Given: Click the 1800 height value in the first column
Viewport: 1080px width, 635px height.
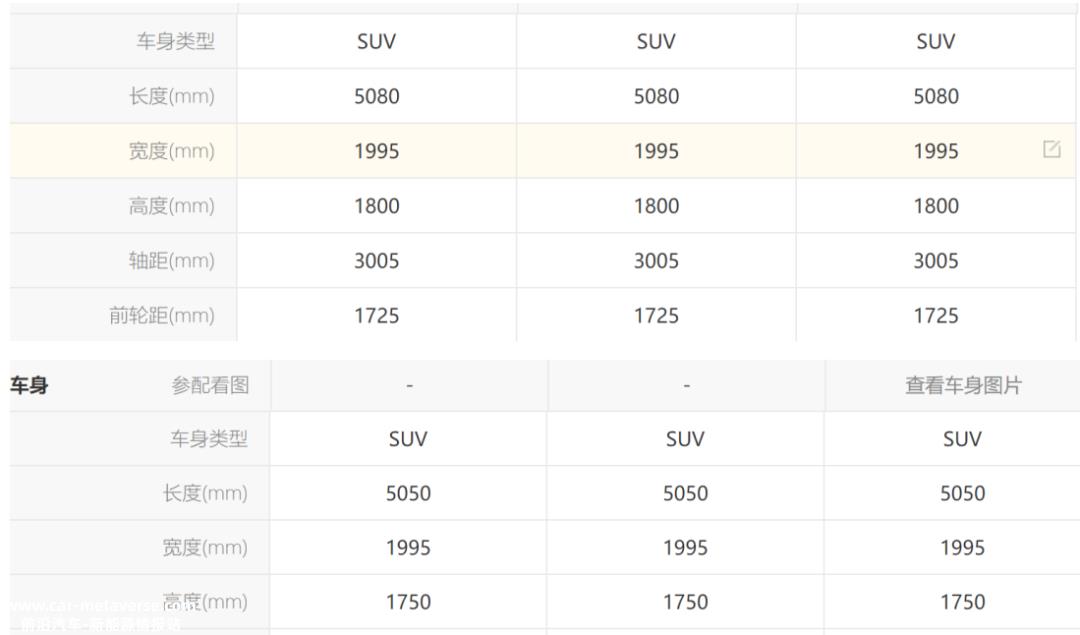Looking at the screenshot, I should click(377, 206).
